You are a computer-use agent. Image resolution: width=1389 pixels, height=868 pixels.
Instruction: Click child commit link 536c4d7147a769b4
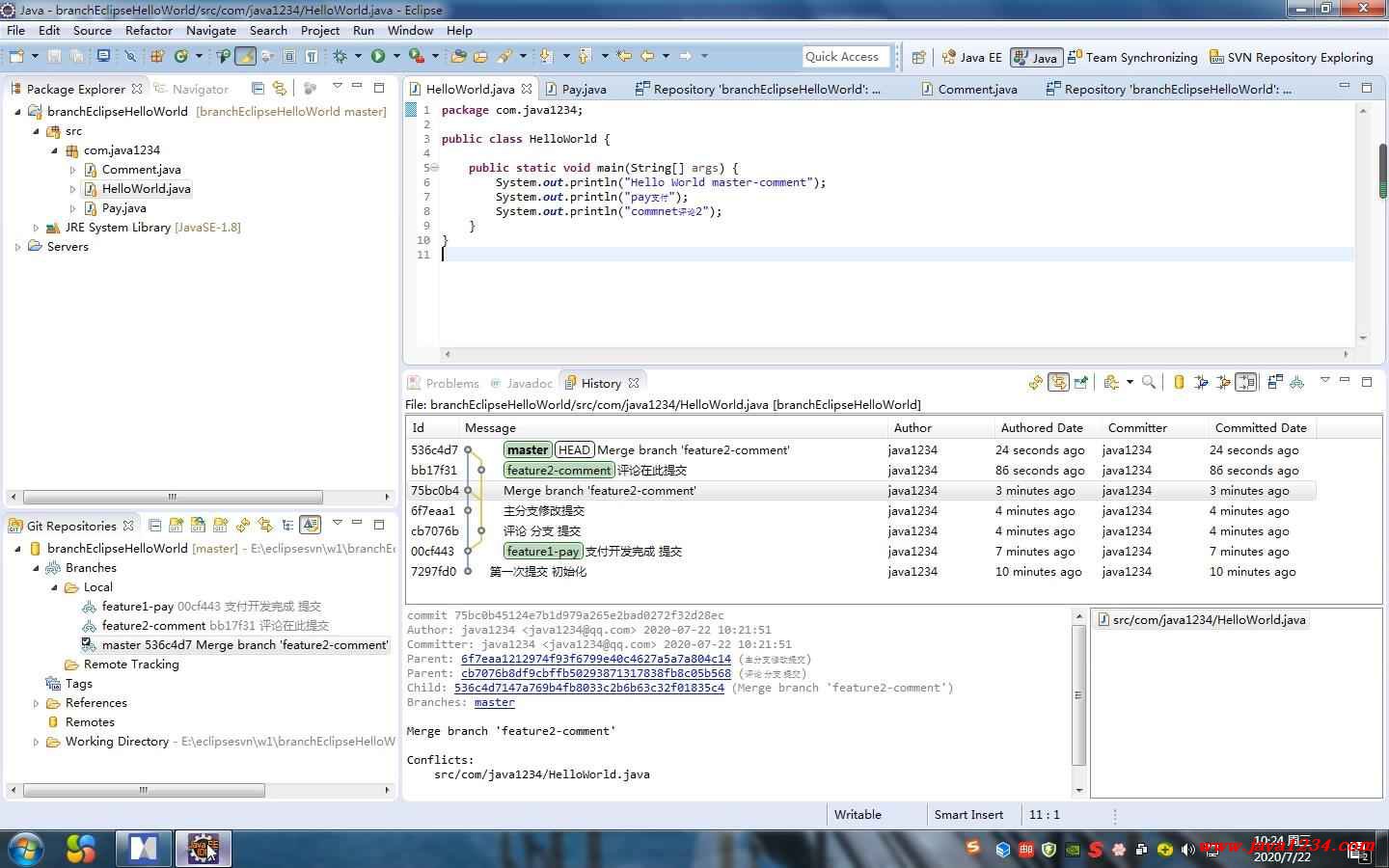click(588, 689)
